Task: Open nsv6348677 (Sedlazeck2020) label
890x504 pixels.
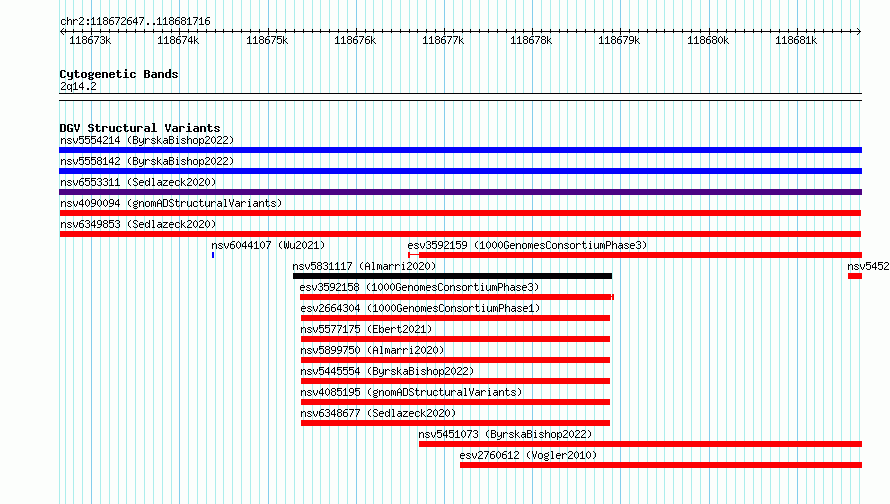Action: [378, 413]
